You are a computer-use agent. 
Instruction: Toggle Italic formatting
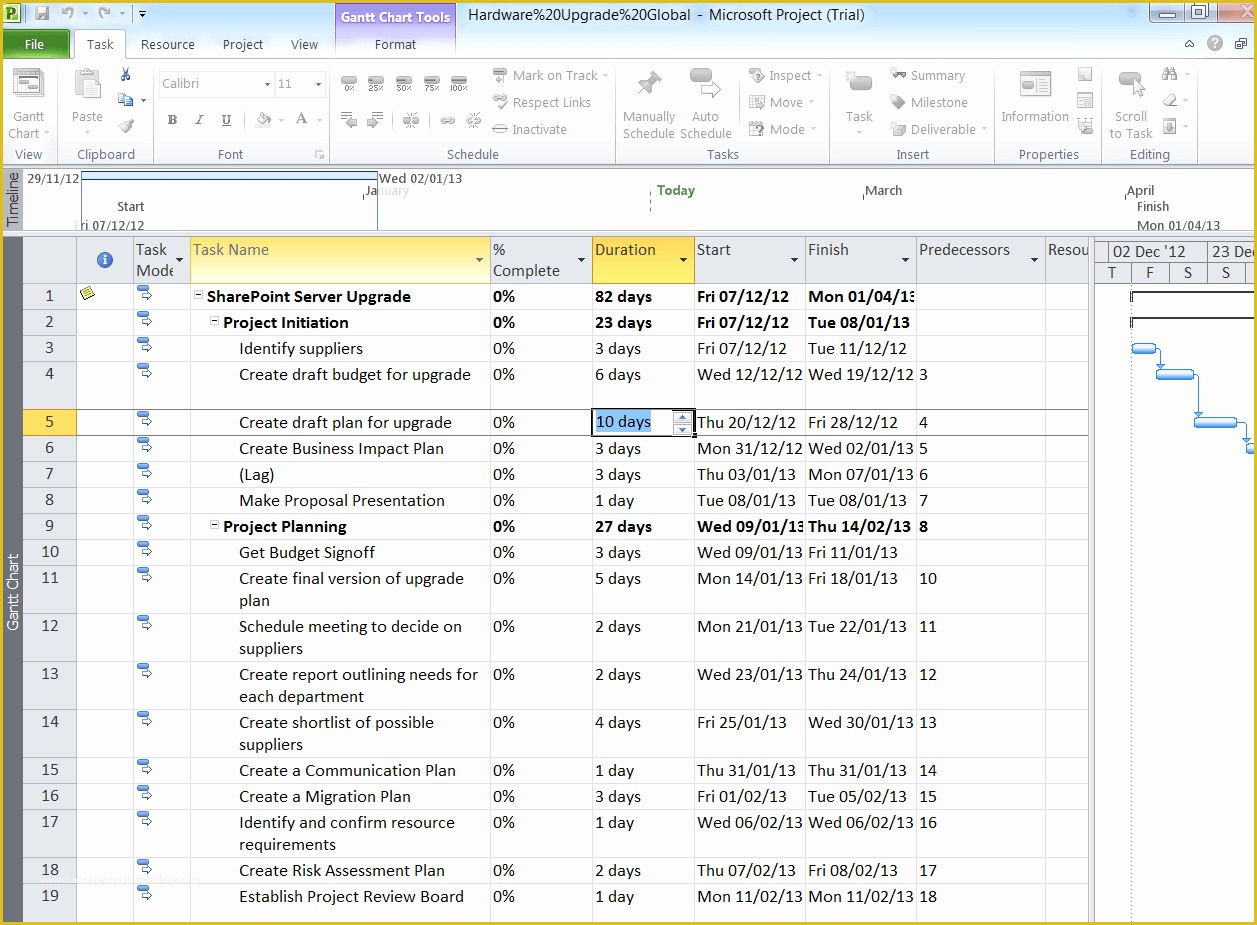199,120
